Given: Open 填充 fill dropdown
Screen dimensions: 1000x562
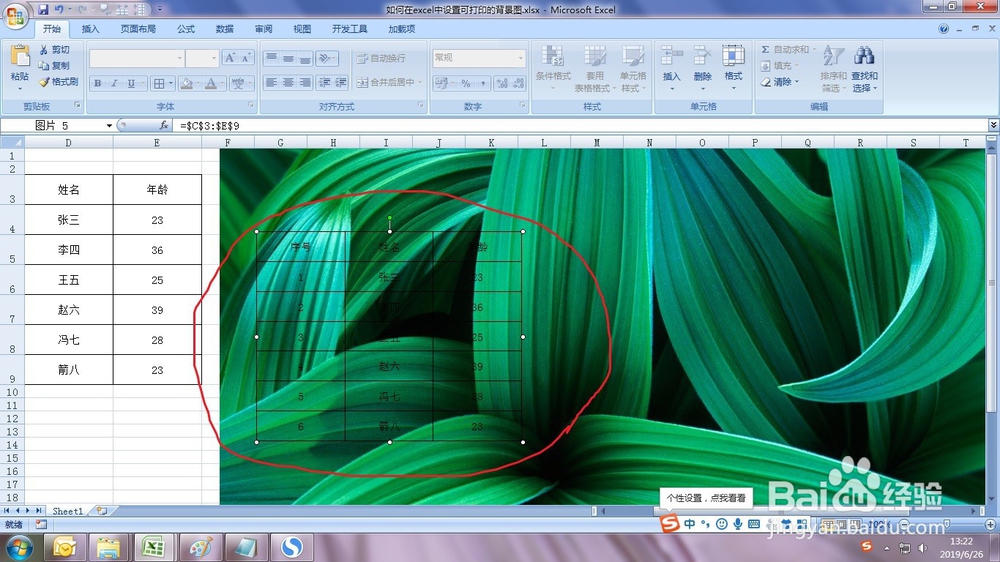Looking at the screenshot, I should (x=780, y=66).
